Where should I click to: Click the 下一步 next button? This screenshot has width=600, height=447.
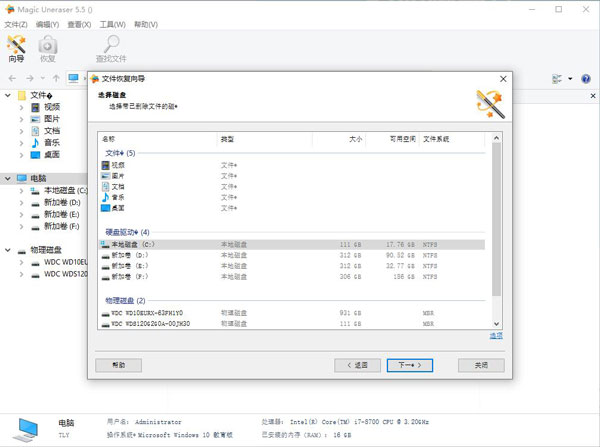[410, 365]
